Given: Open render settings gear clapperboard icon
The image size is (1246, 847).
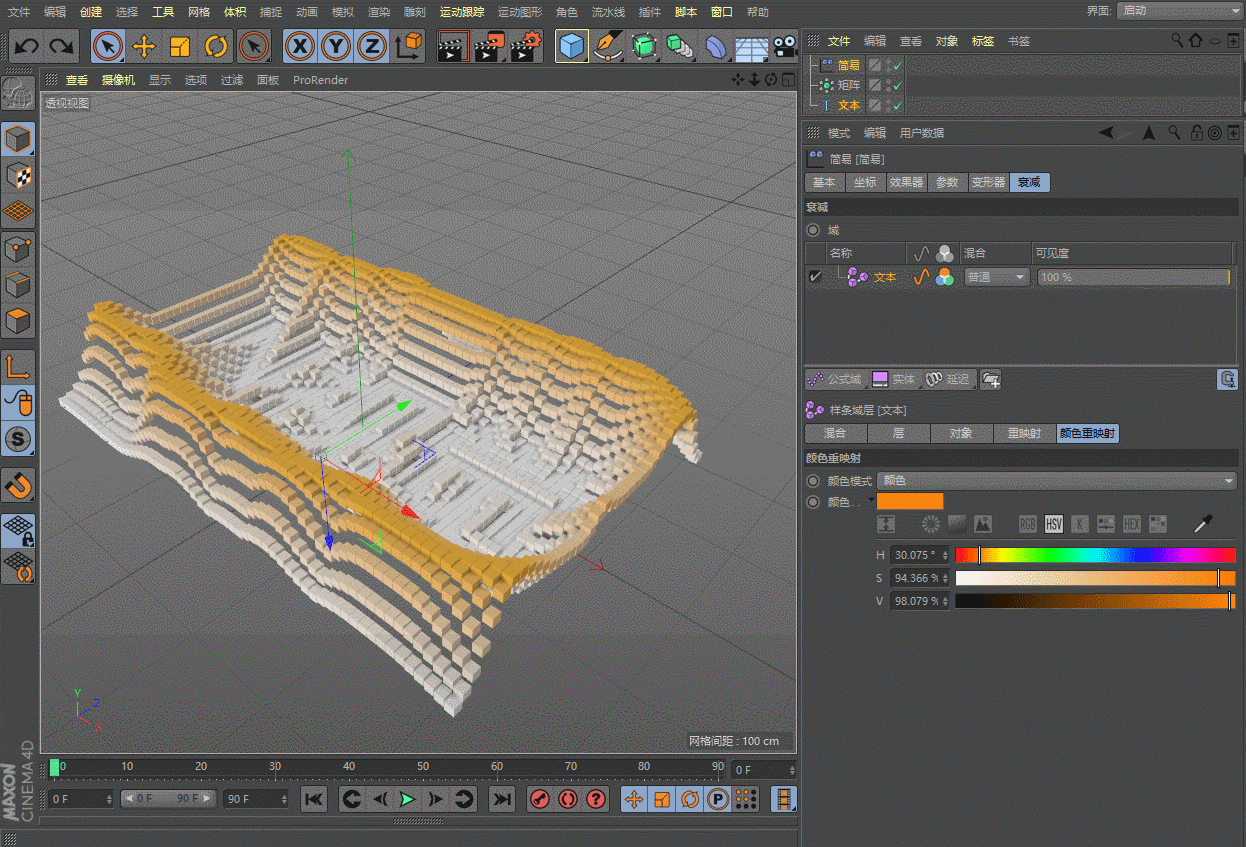Looking at the screenshot, I should tap(526, 46).
